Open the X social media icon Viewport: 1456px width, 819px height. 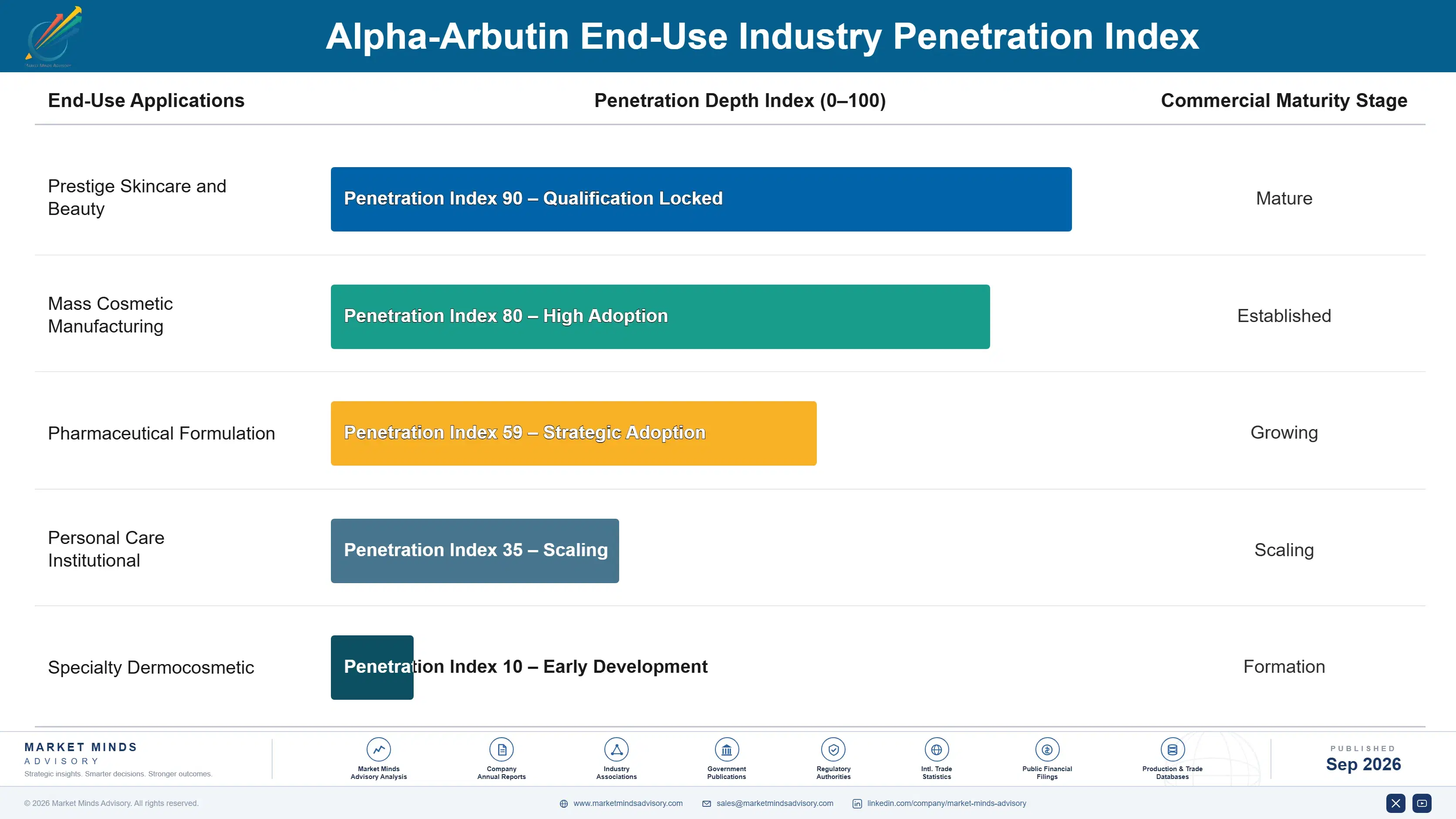point(1395,803)
